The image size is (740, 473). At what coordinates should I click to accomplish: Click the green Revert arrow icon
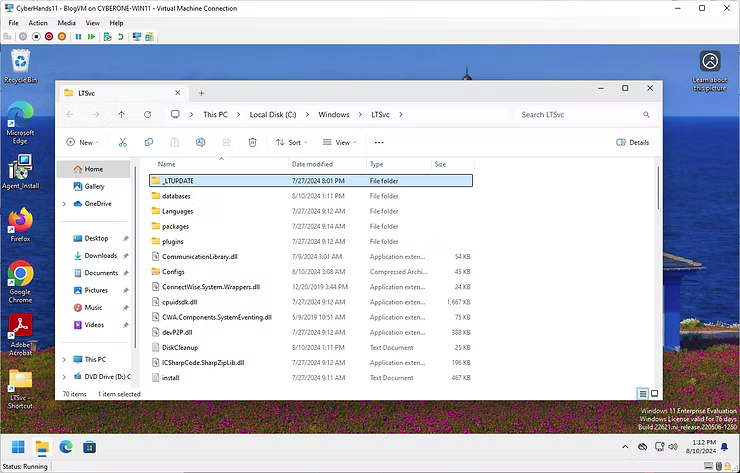point(120,36)
